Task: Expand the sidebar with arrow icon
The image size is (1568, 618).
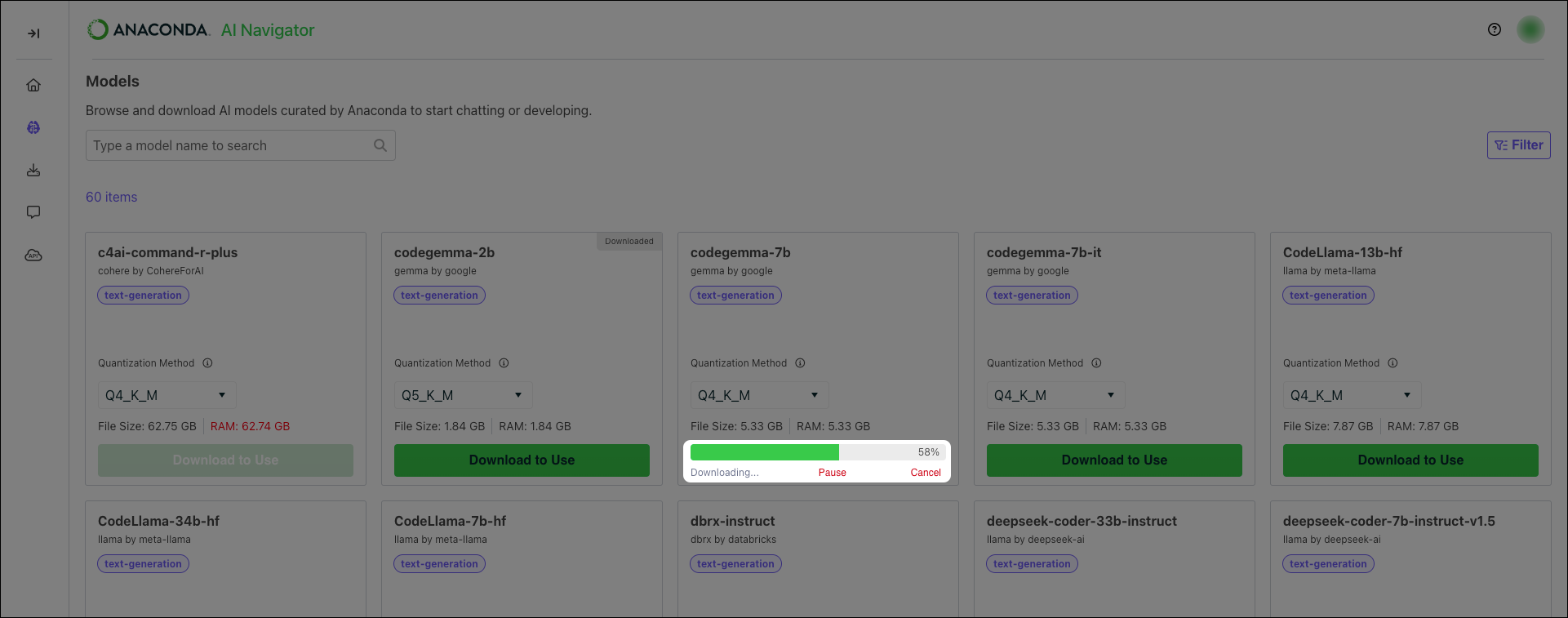Action: coord(33,33)
